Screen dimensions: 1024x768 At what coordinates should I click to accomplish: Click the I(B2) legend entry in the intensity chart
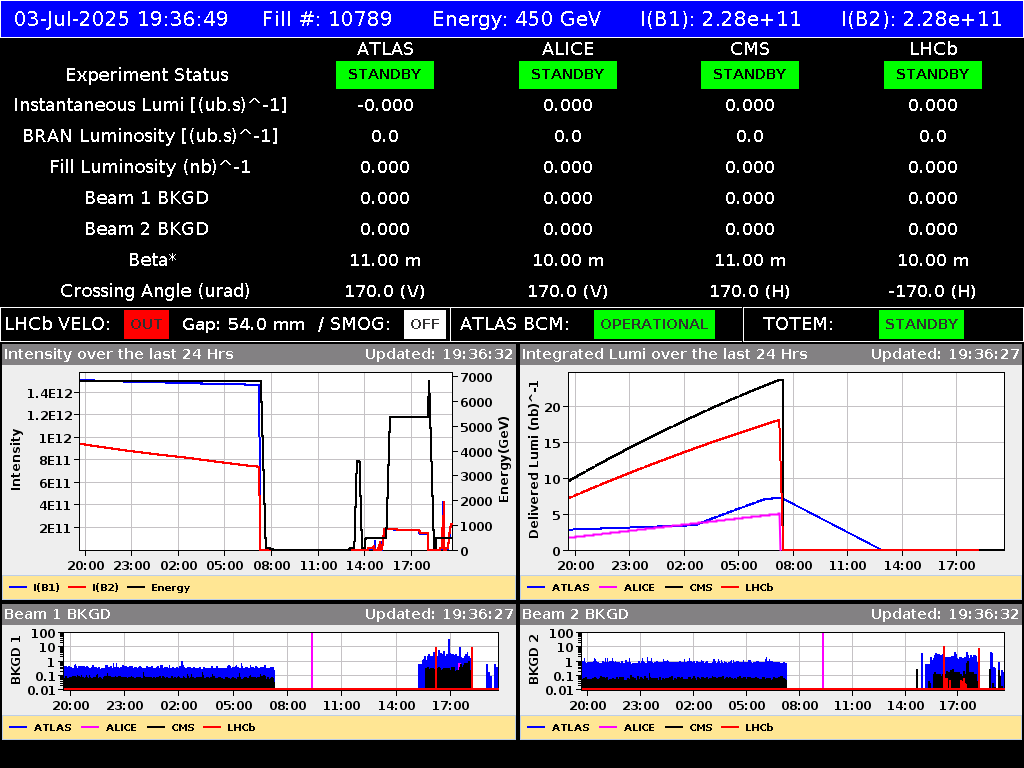pyautogui.click(x=94, y=588)
